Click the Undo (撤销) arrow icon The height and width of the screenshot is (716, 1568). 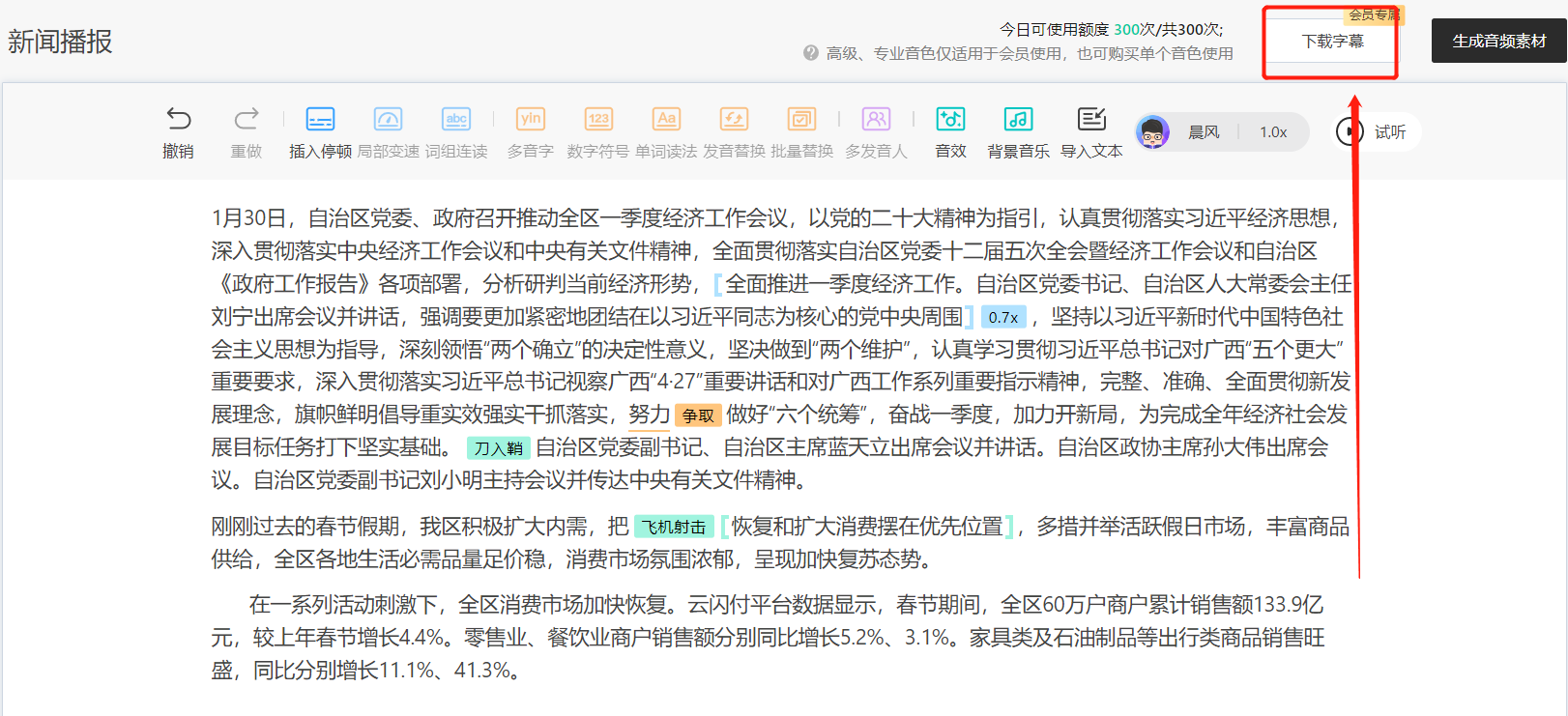(x=179, y=120)
